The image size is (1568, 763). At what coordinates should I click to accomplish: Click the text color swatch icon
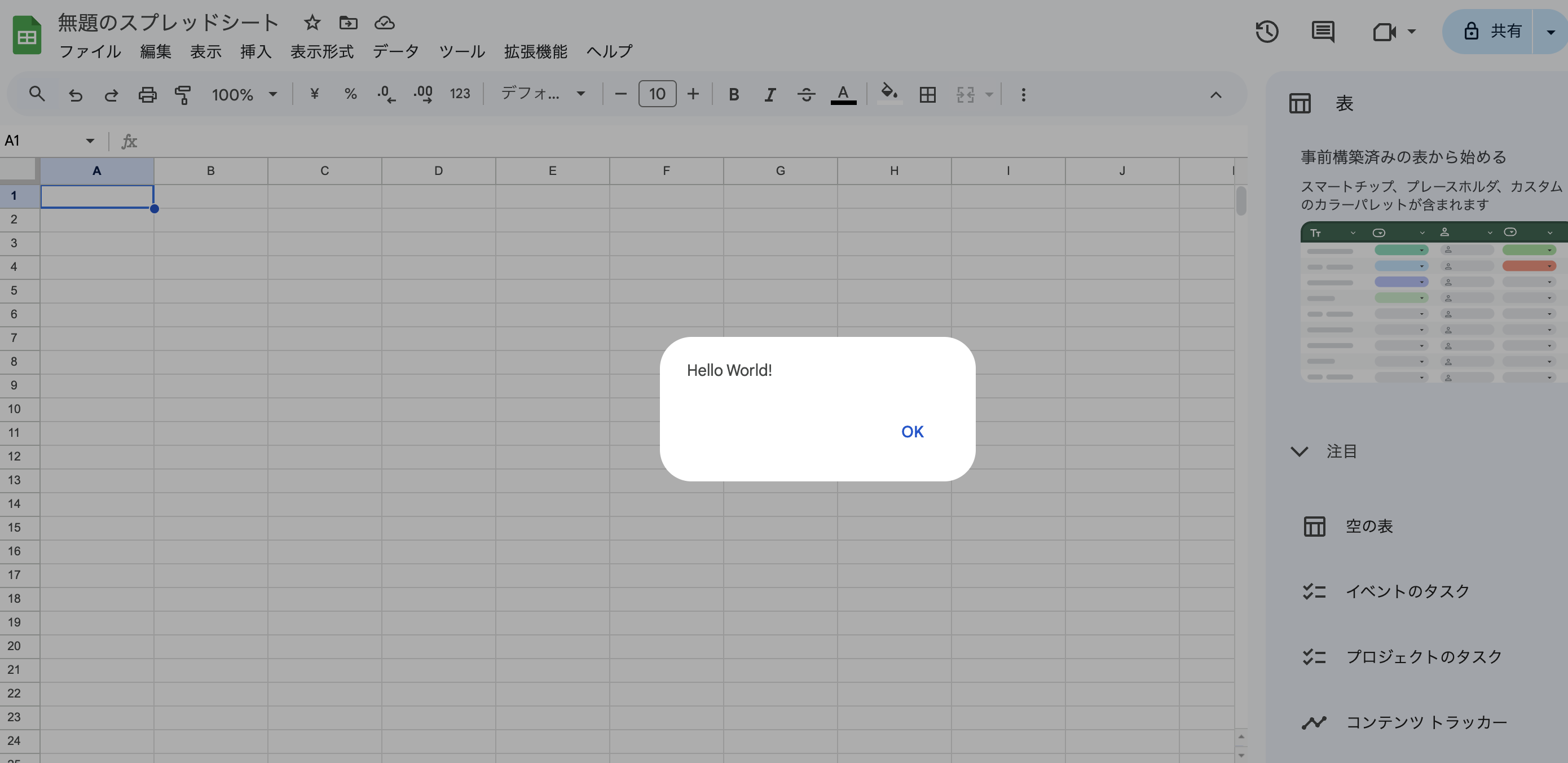[x=843, y=94]
